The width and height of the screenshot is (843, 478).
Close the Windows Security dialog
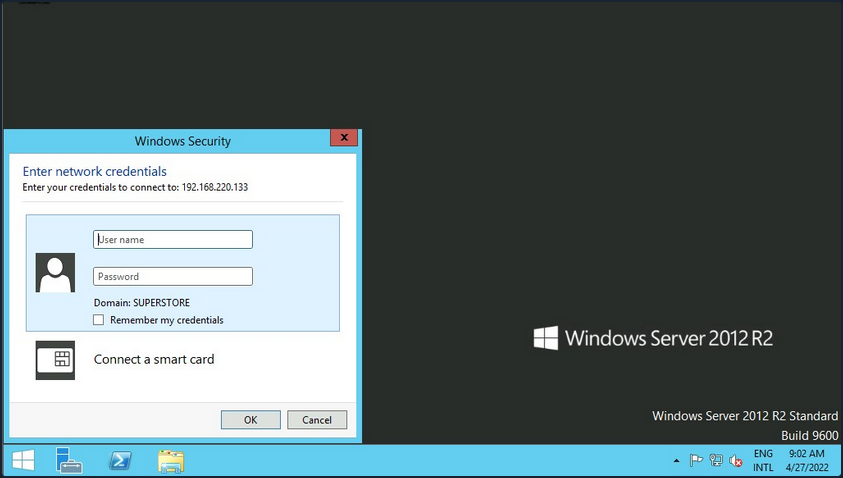[343, 138]
